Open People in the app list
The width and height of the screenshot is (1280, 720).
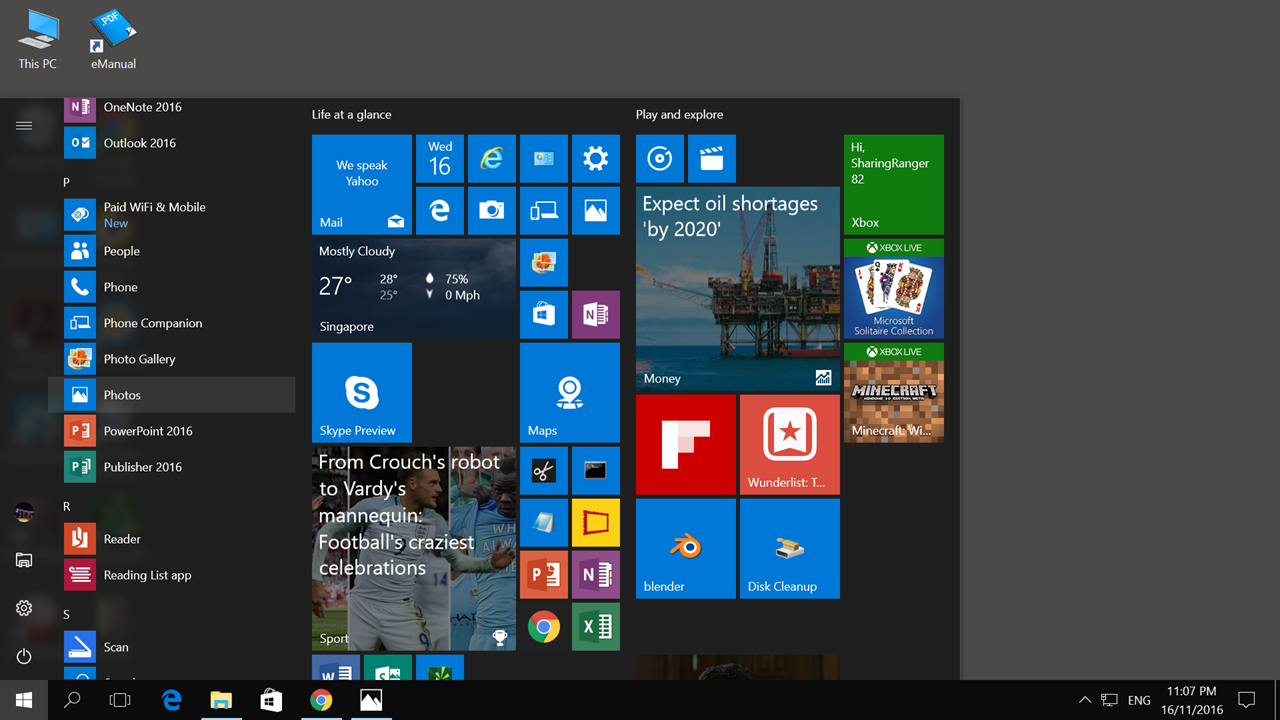[172, 251]
